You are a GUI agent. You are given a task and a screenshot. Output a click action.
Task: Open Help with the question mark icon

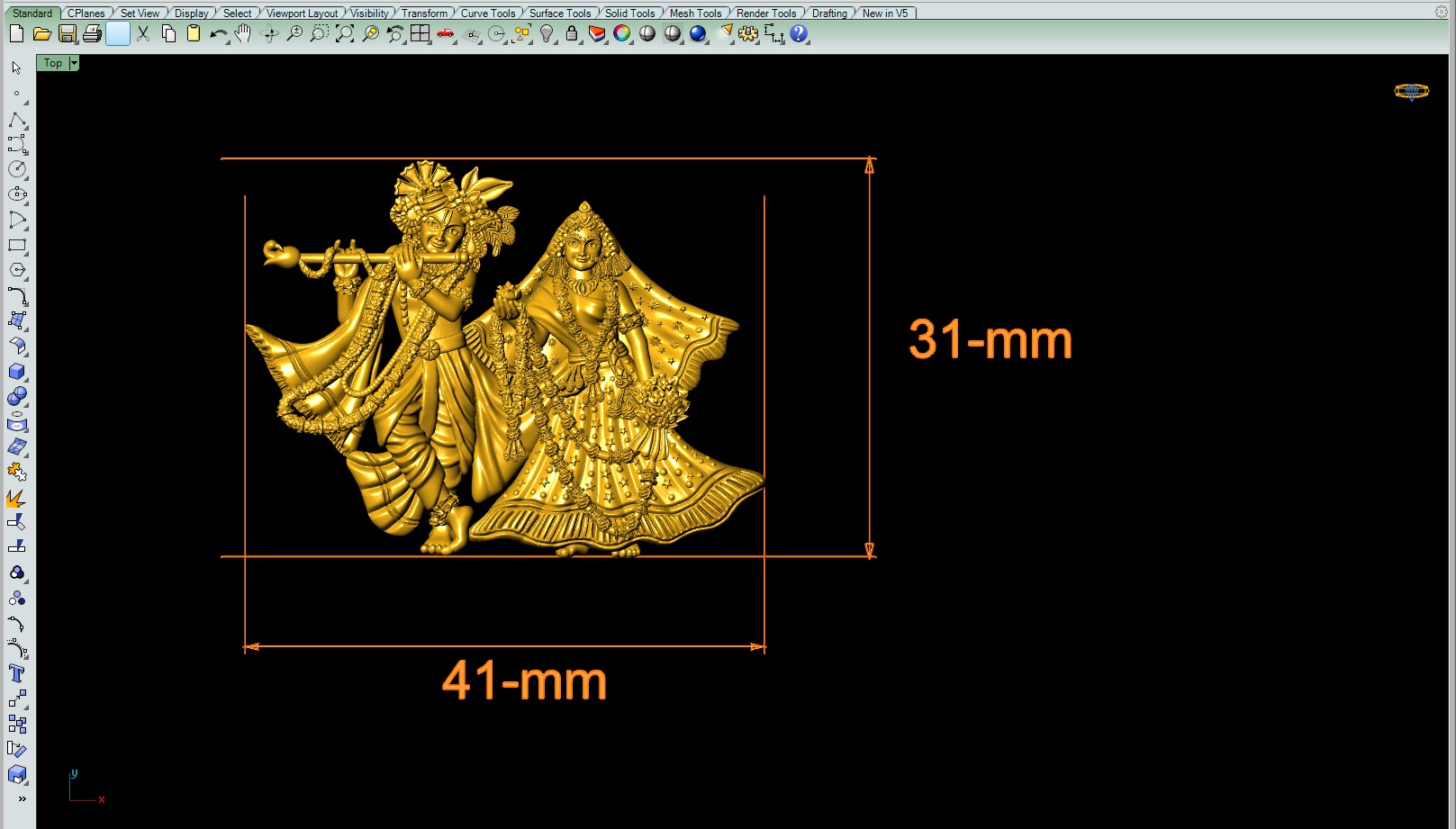point(799,34)
